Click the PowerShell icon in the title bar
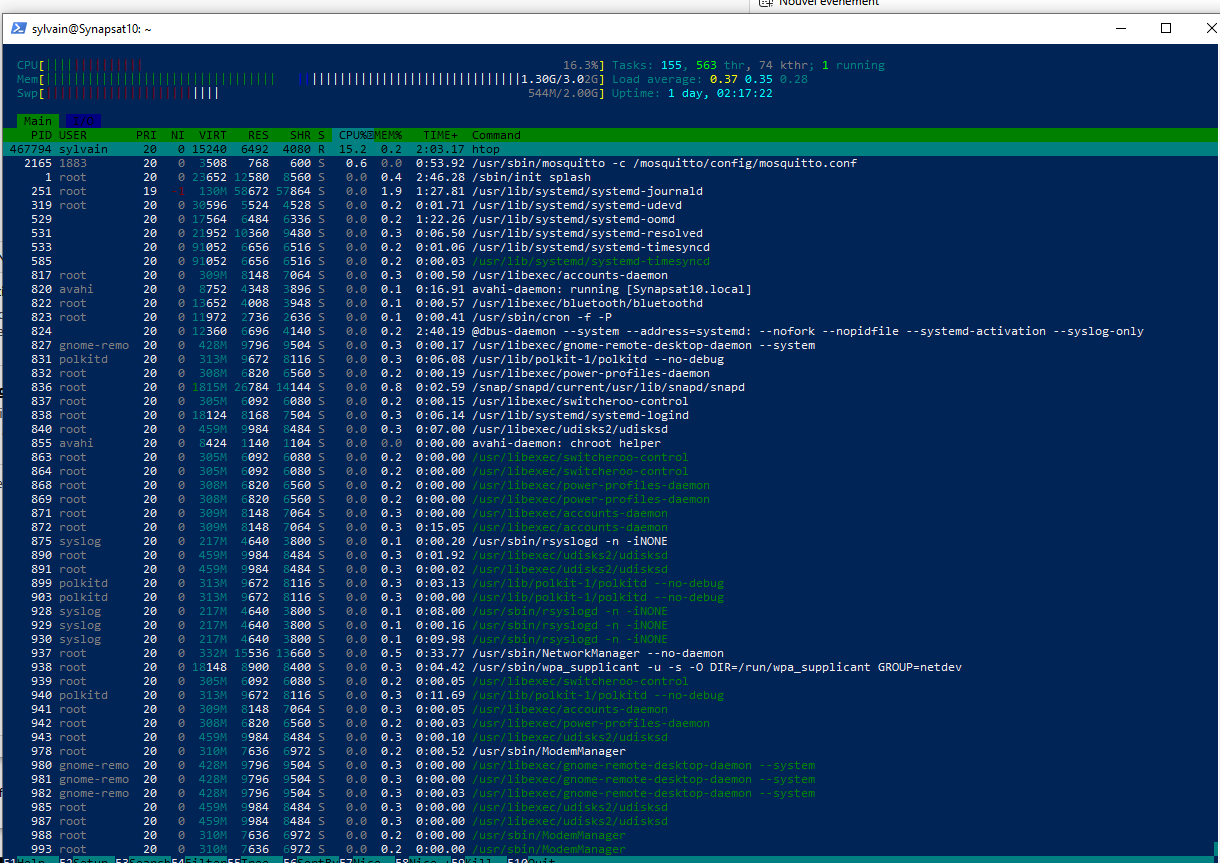1220x863 pixels. pyautogui.click(x=19, y=29)
